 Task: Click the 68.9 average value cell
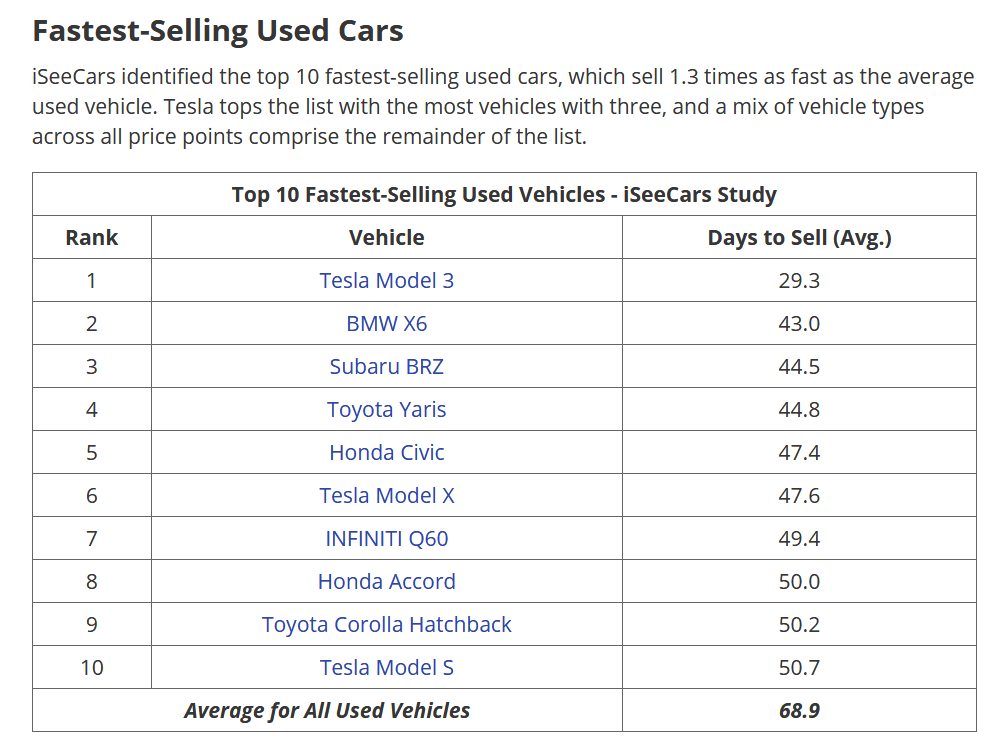coord(798,711)
